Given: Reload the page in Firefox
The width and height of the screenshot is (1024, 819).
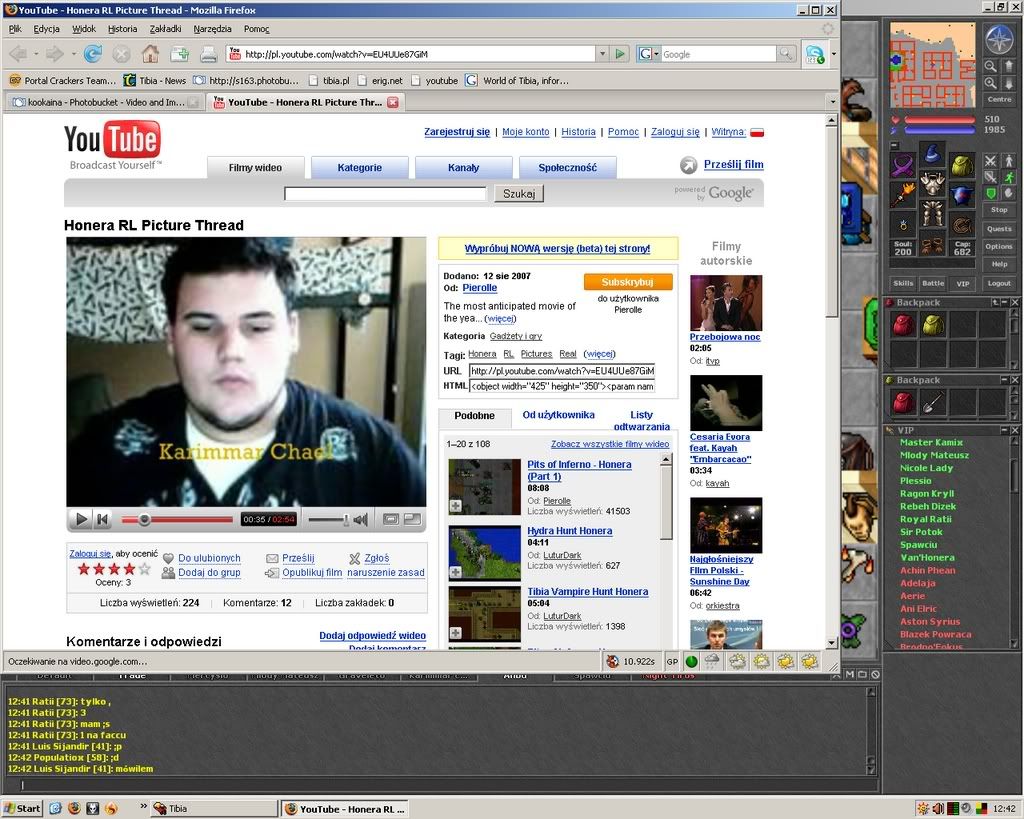Looking at the screenshot, I should click(x=93, y=54).
